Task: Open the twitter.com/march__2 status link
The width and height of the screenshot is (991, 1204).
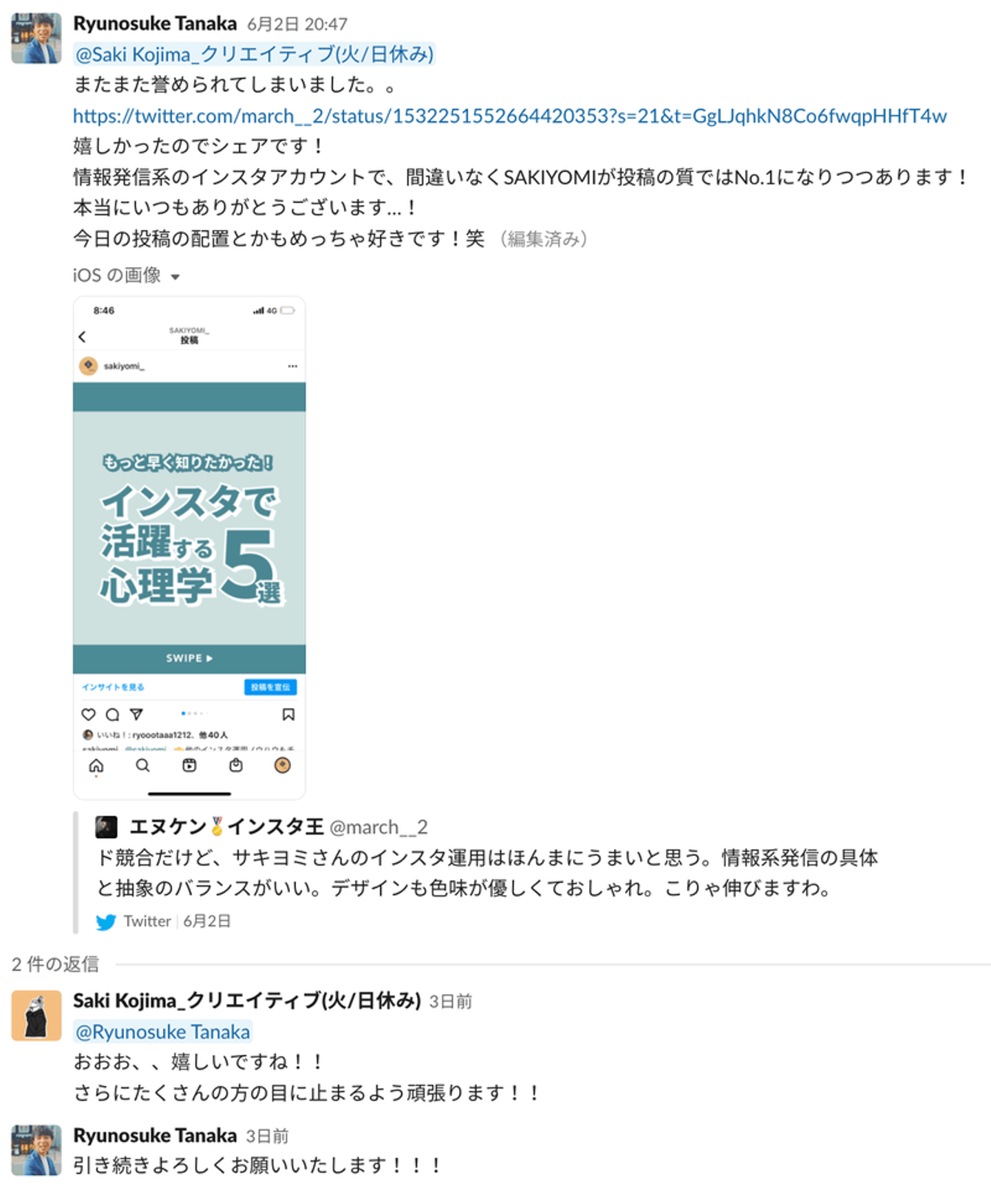Action: coord(510,116)
